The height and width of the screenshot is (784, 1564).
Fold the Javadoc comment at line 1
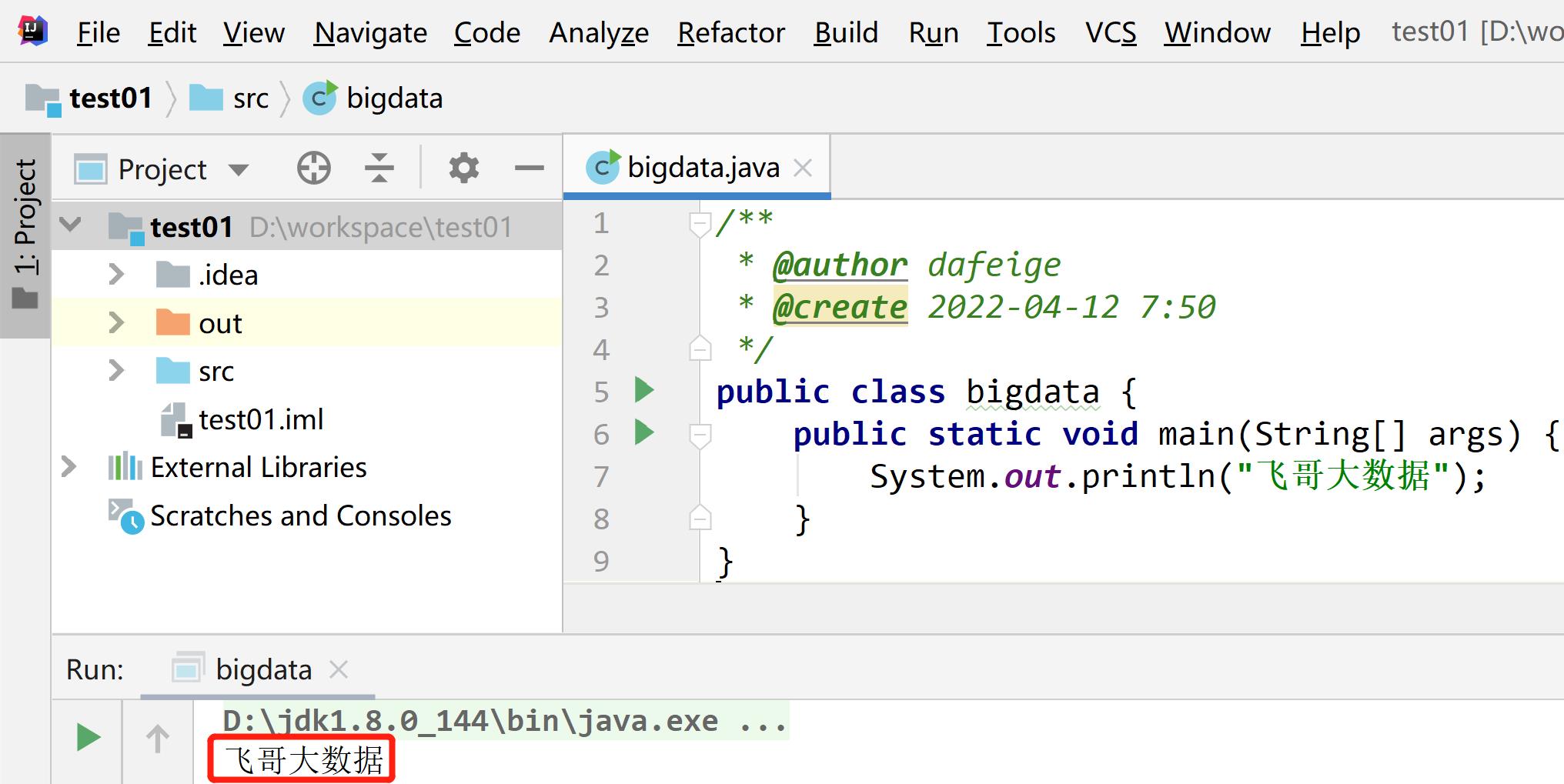coord(700,224)
